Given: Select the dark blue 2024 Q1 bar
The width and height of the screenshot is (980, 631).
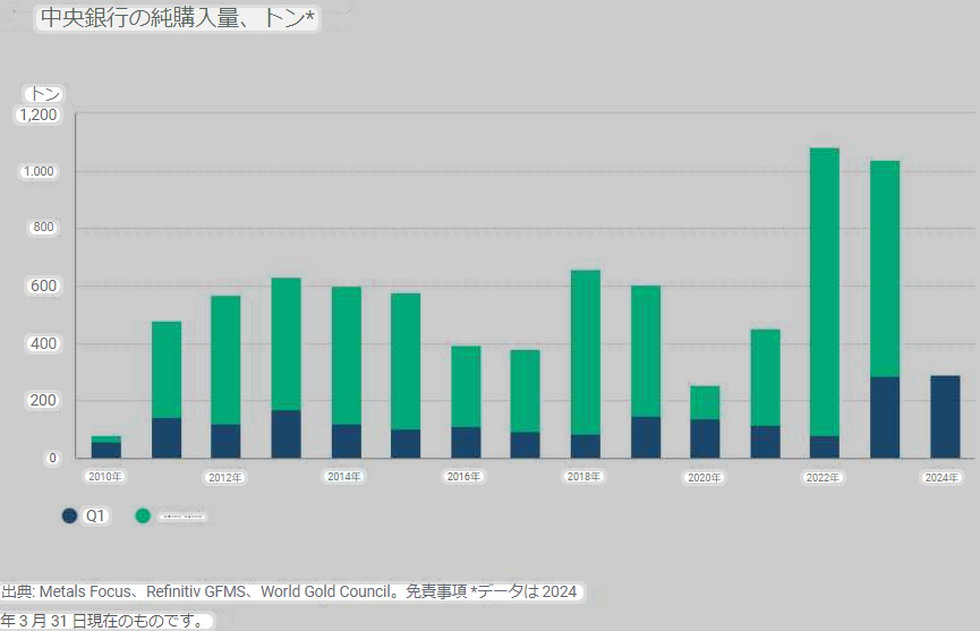Looking at the screenshot, I should [x=944, y=417].
